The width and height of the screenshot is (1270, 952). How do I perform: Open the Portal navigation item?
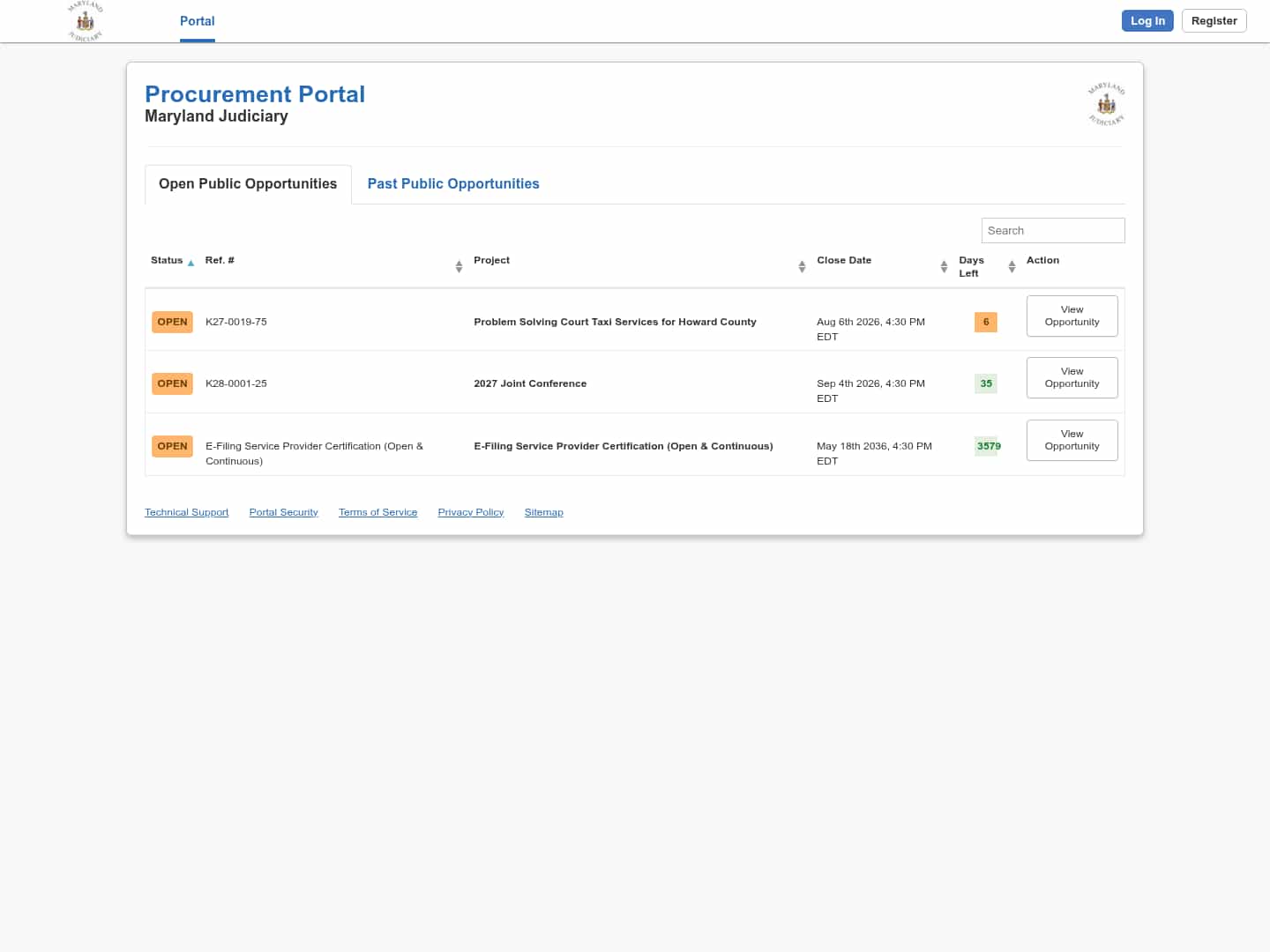click(x=198, y=21)
